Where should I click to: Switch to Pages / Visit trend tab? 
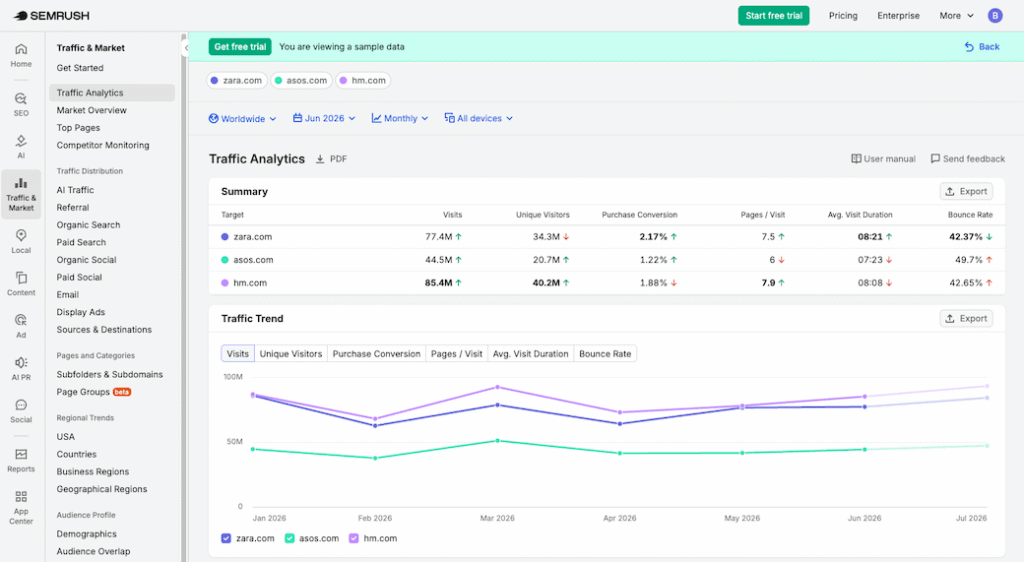(456, 354)
